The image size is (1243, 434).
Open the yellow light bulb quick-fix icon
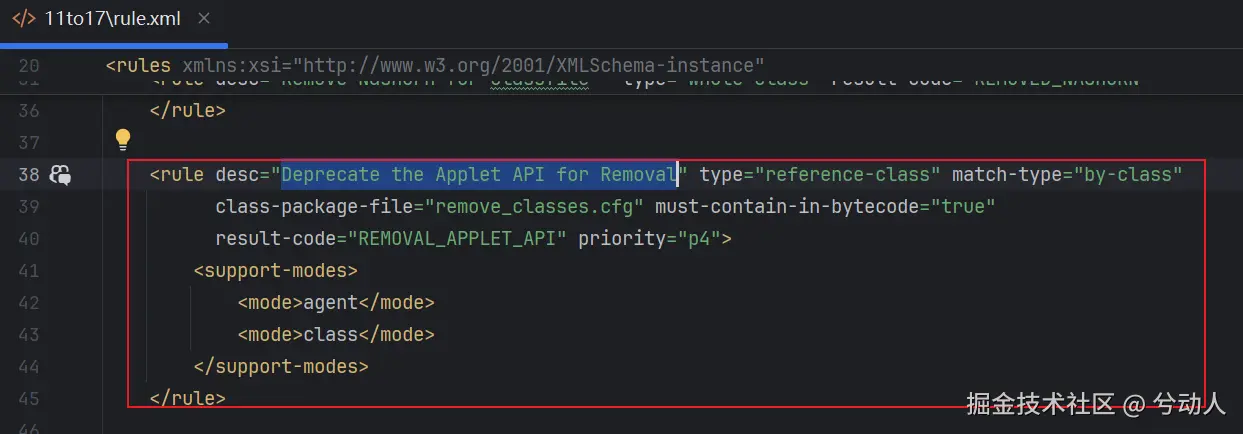pos(122,139)
